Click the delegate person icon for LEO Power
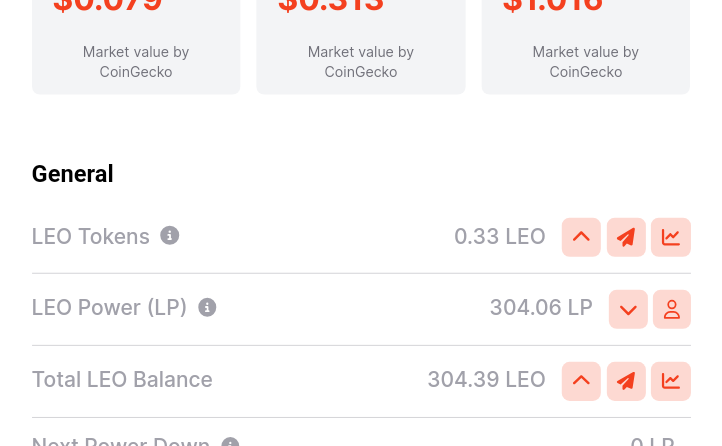The width and height of the screenshot is (722, 446). [672, 309]
